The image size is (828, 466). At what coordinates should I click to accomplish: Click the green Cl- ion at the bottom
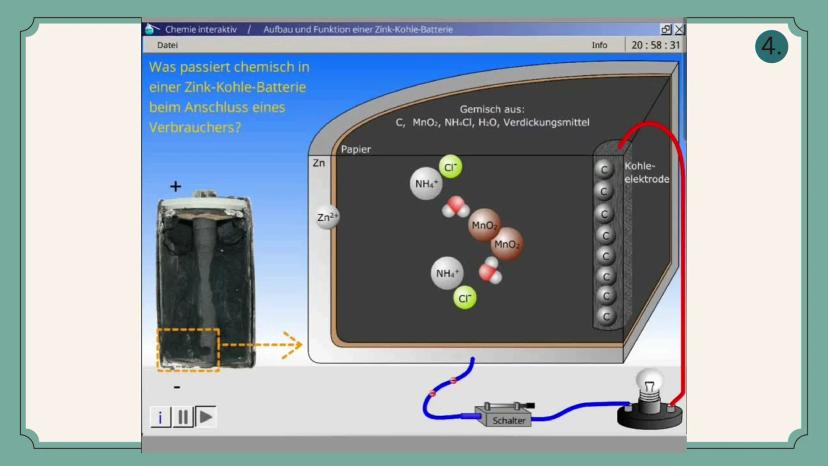tap(464, 297)
